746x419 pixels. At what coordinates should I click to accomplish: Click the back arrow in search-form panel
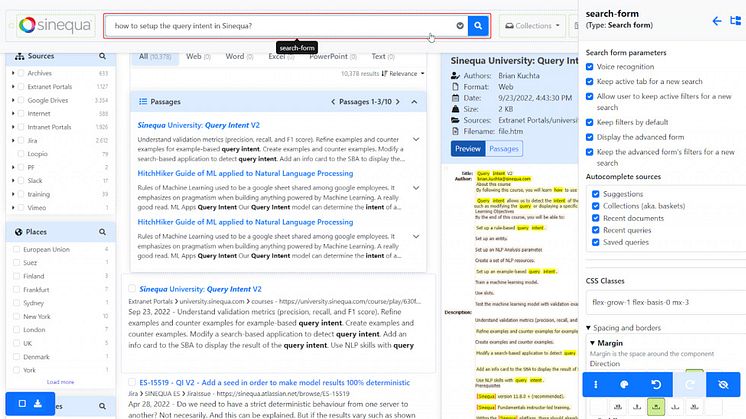coord(717,21)
